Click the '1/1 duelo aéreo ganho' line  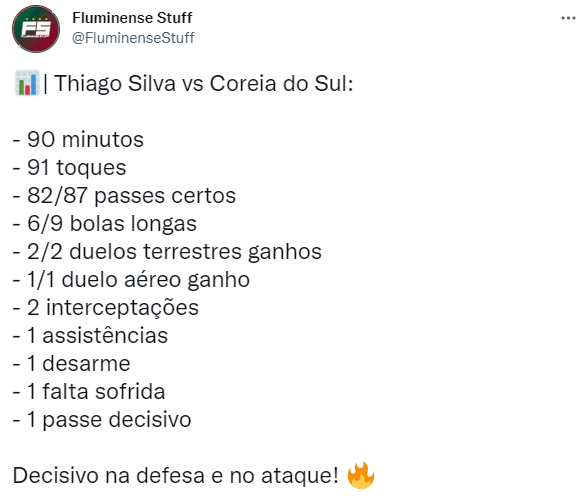[131, 279]
